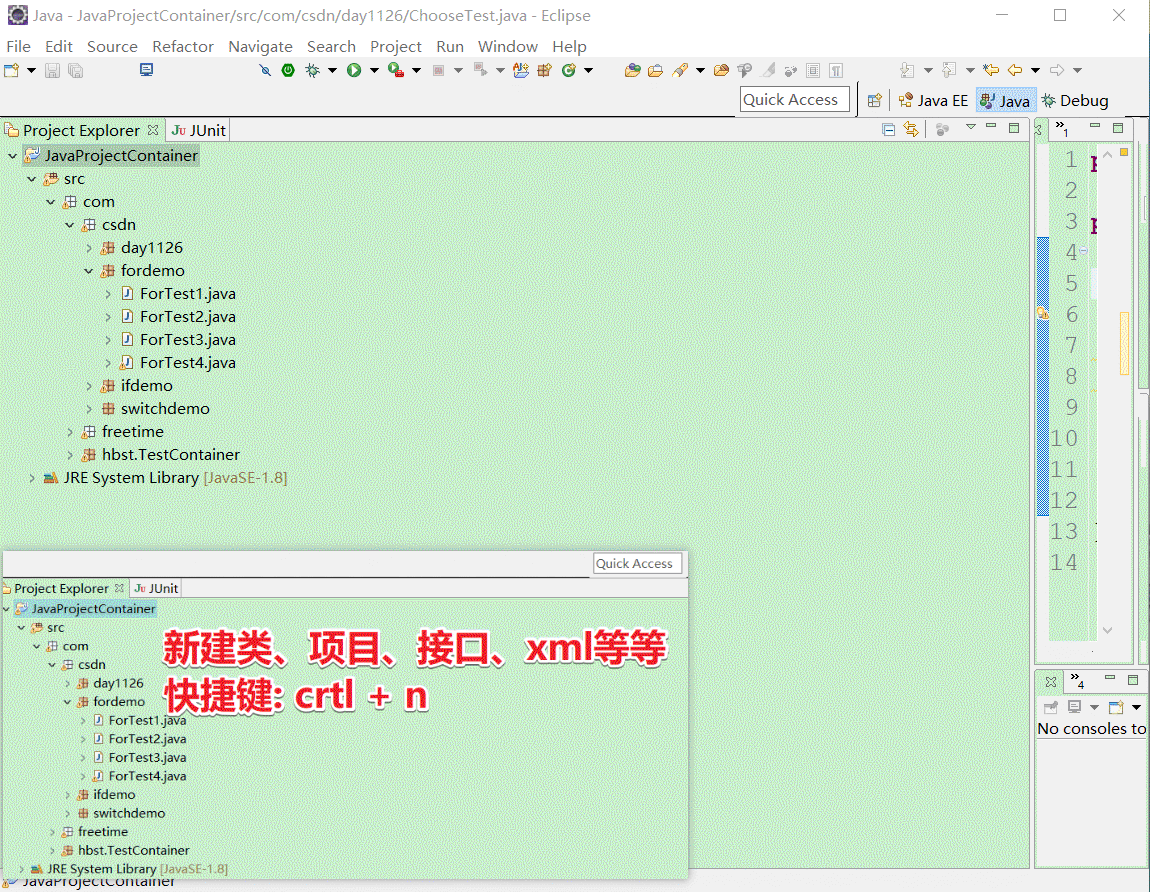Toggle Link with Editor in Project Explorer
This screenshot has width=1150, height=892.
911,130
